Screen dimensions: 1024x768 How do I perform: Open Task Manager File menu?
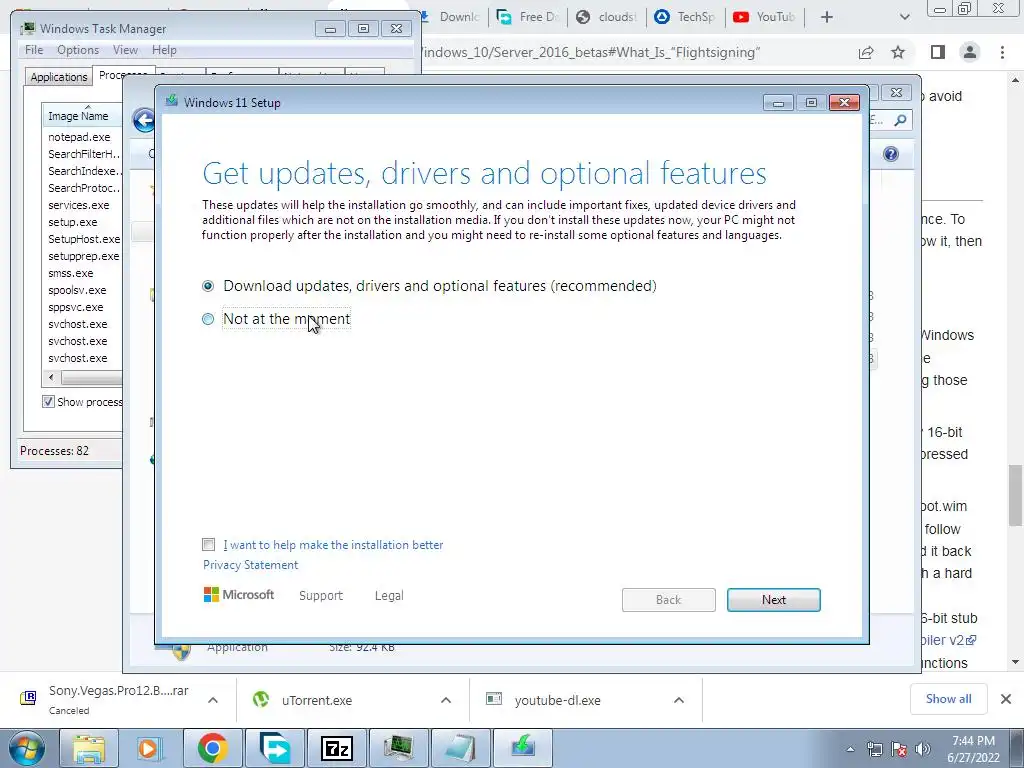(x=34, y=50)
